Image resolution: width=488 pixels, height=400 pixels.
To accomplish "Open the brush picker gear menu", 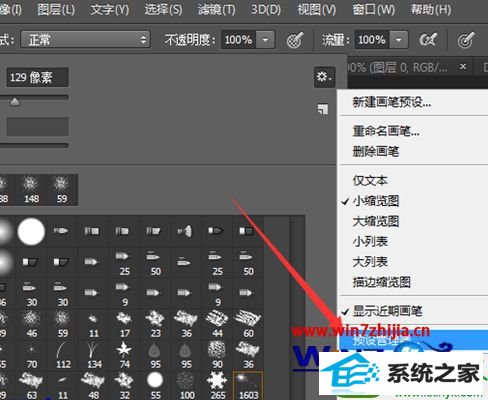I will [324, 77].
